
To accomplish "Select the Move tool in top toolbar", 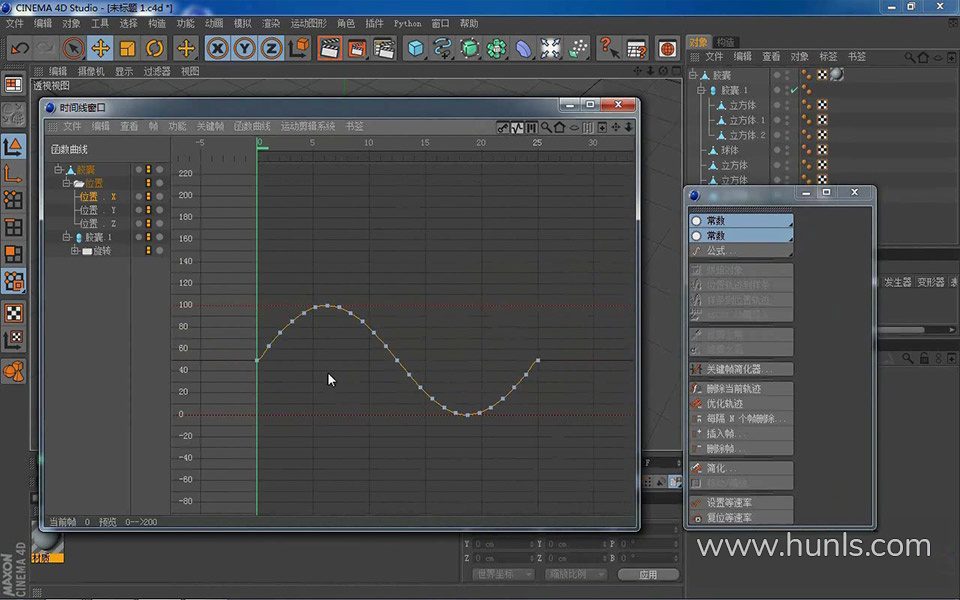I will pos(100,48).
